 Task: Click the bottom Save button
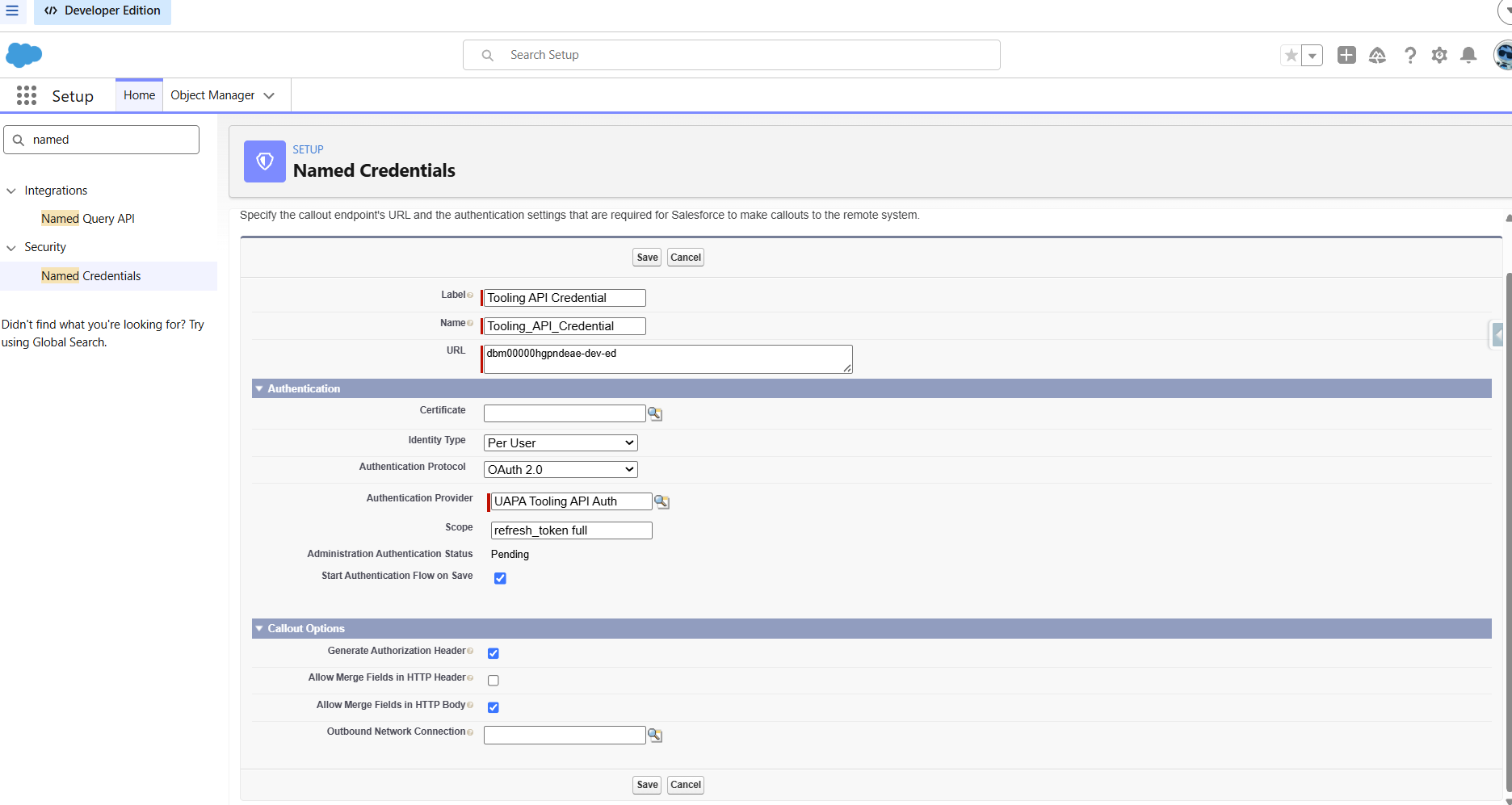coord(647,785)
